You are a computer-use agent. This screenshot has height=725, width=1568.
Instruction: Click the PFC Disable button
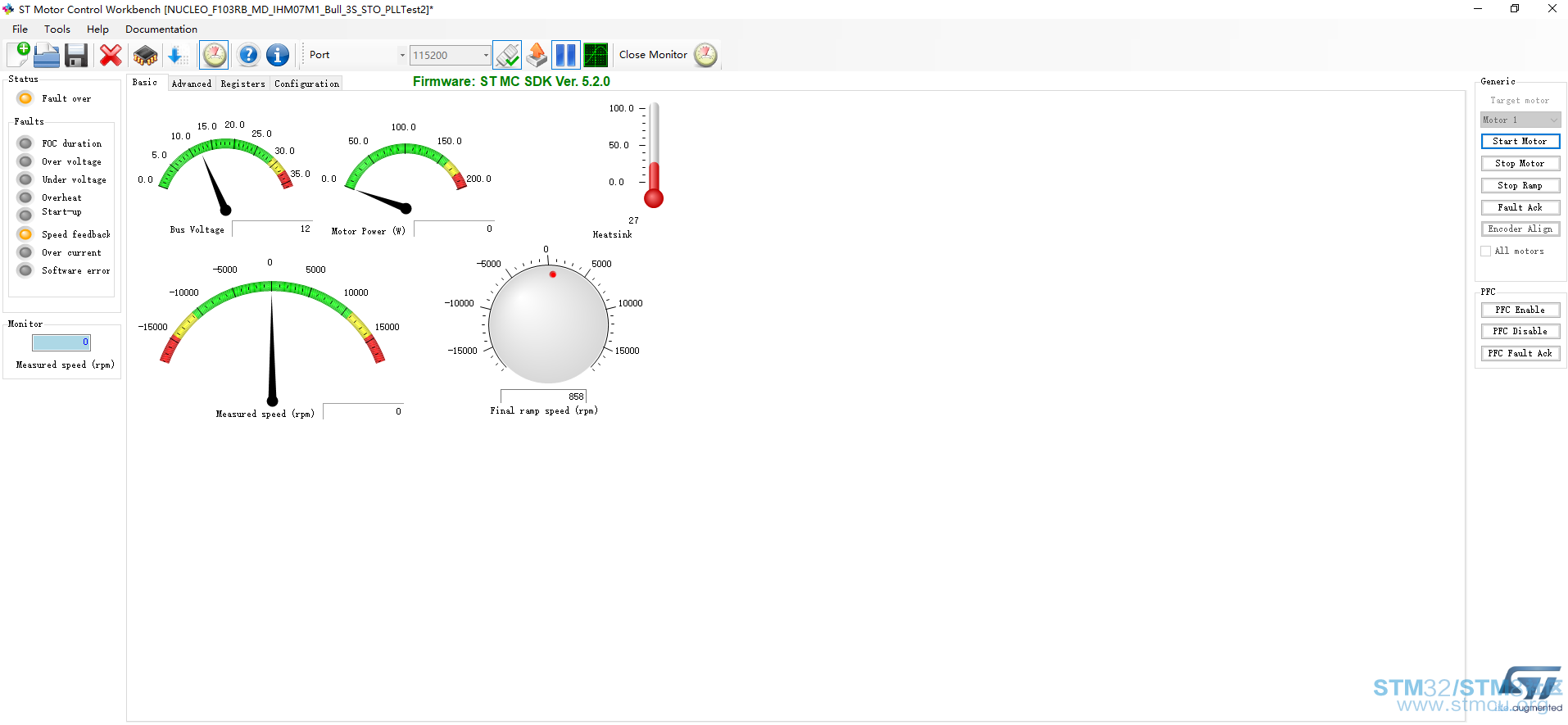point(1520,332)
